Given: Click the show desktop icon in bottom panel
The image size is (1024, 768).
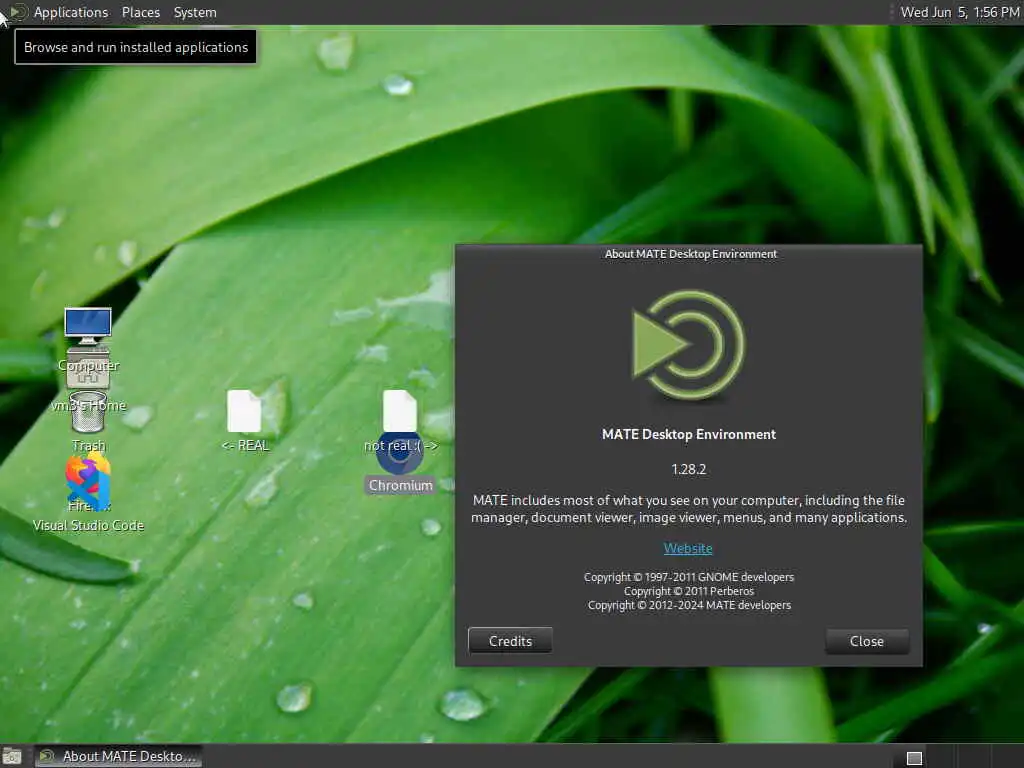Looking at the screenshot, I should (x=12, y=757).
